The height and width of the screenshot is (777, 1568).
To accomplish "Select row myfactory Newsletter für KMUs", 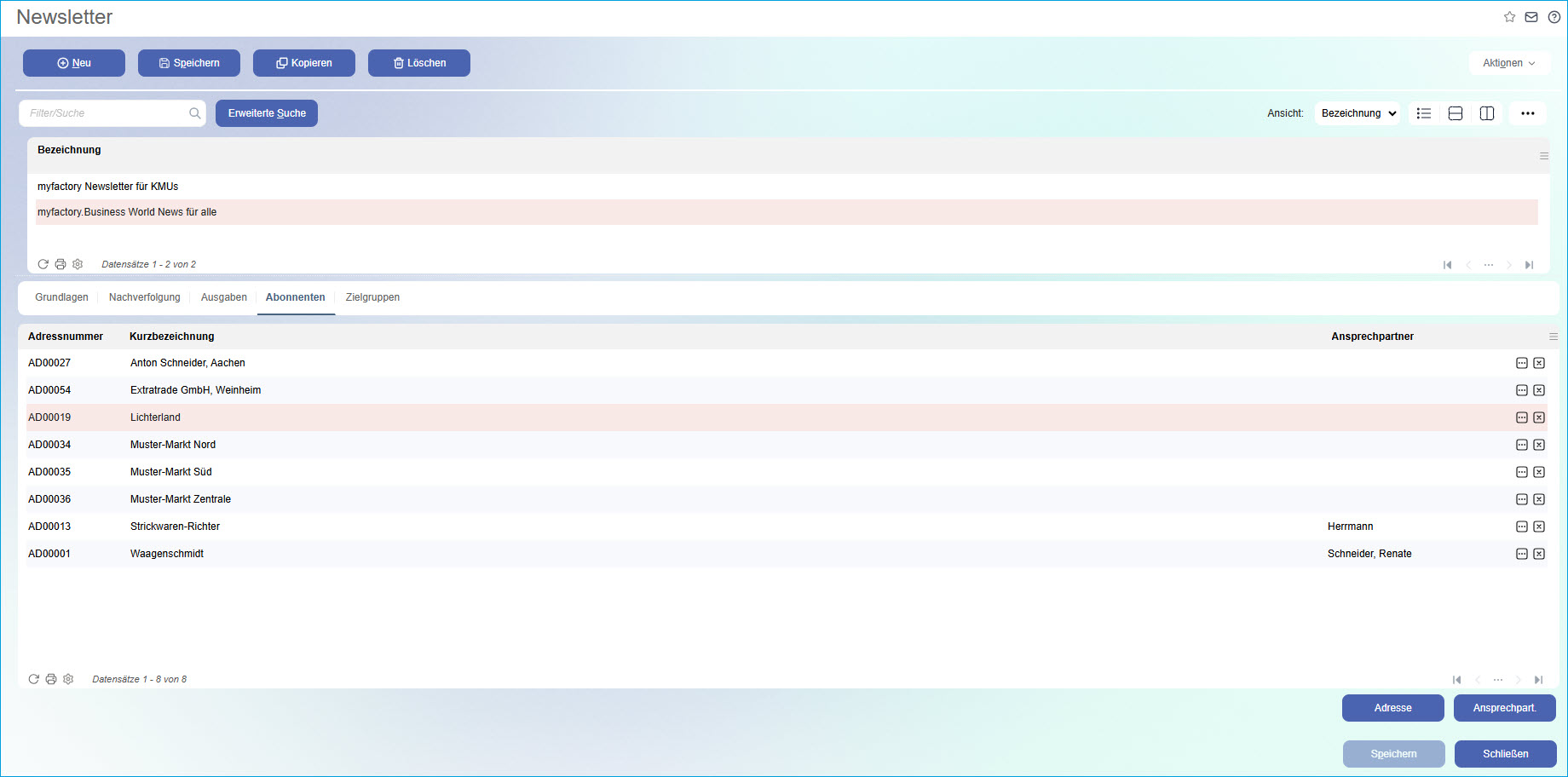I will click(787, 187).
